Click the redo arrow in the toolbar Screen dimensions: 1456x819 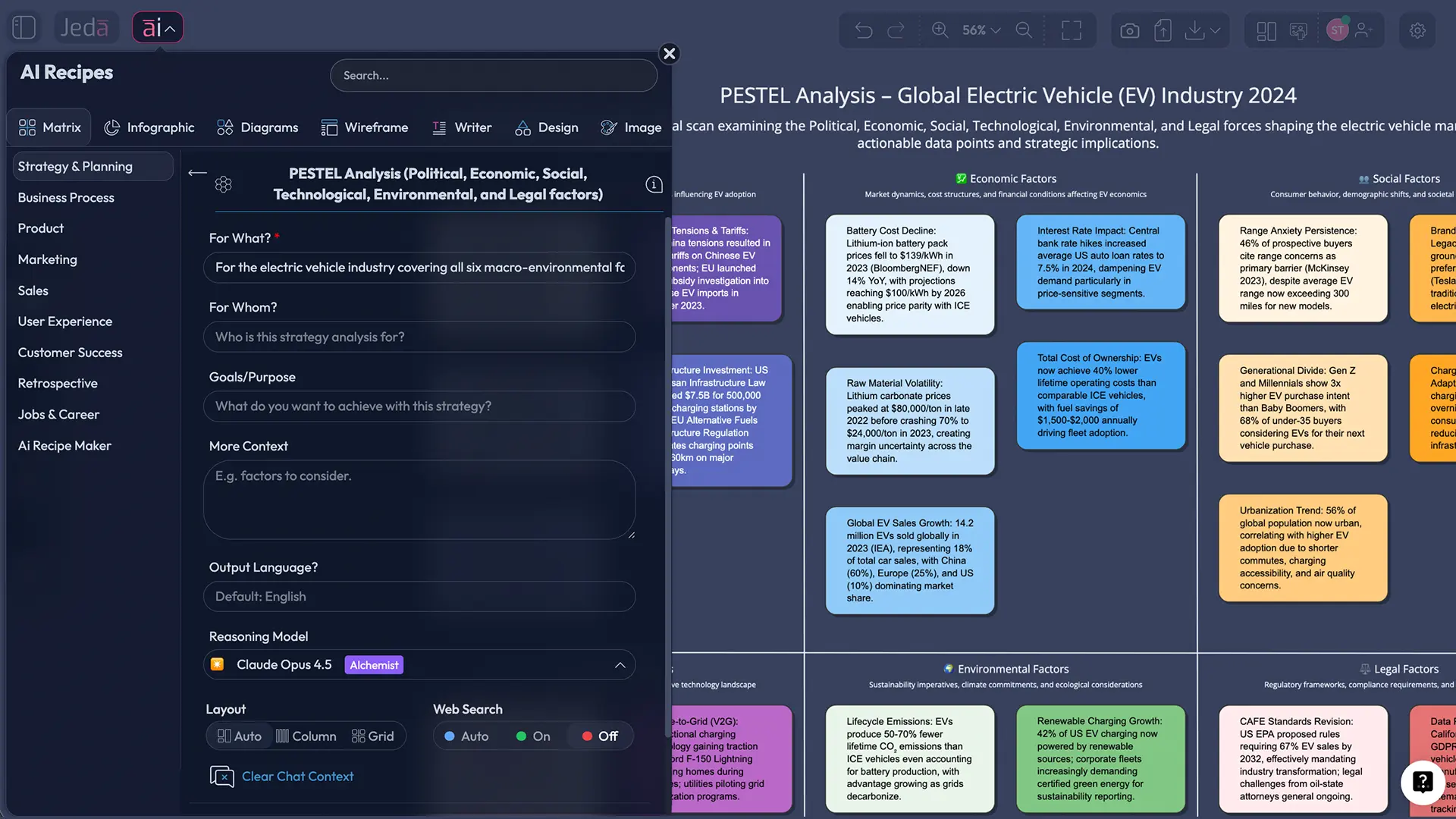point(897,30)
